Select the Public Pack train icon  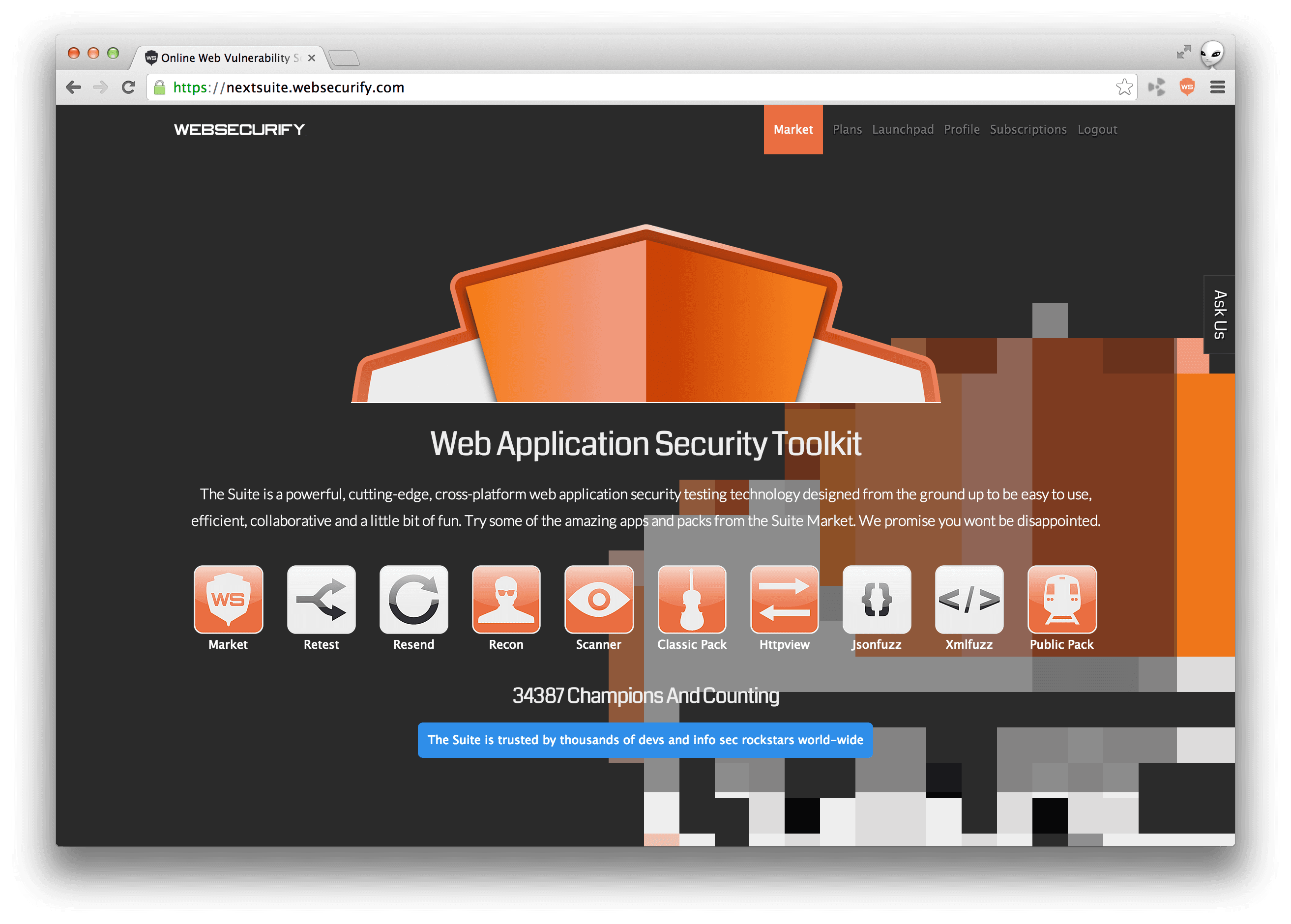(1062, 599)
